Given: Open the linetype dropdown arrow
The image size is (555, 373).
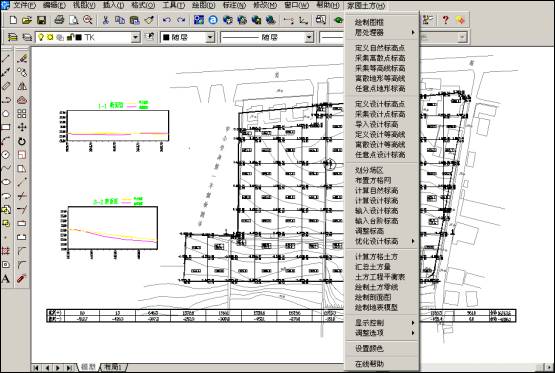Looking at the screenshot, I should (x=309, y=37).
